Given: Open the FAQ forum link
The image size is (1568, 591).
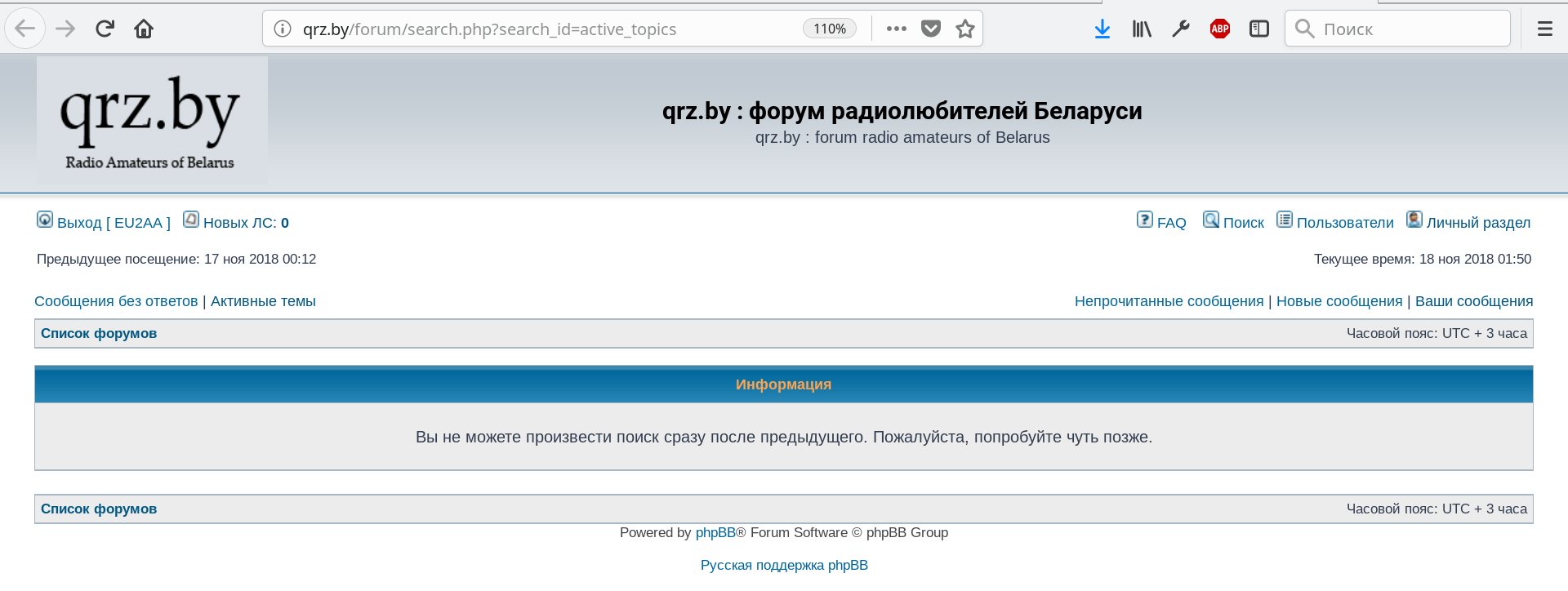Looking at the screenshot, I should [x=1171, y=223].
